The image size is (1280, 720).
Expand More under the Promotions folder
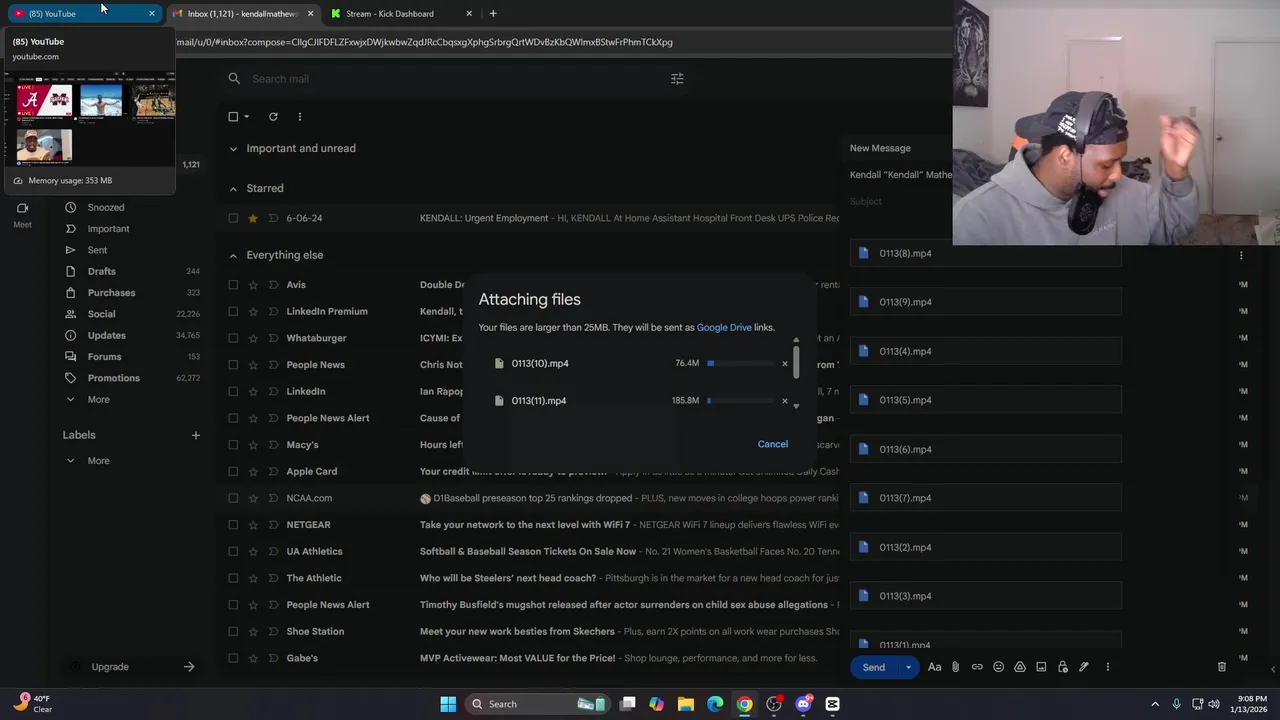(x=98, y=399)
